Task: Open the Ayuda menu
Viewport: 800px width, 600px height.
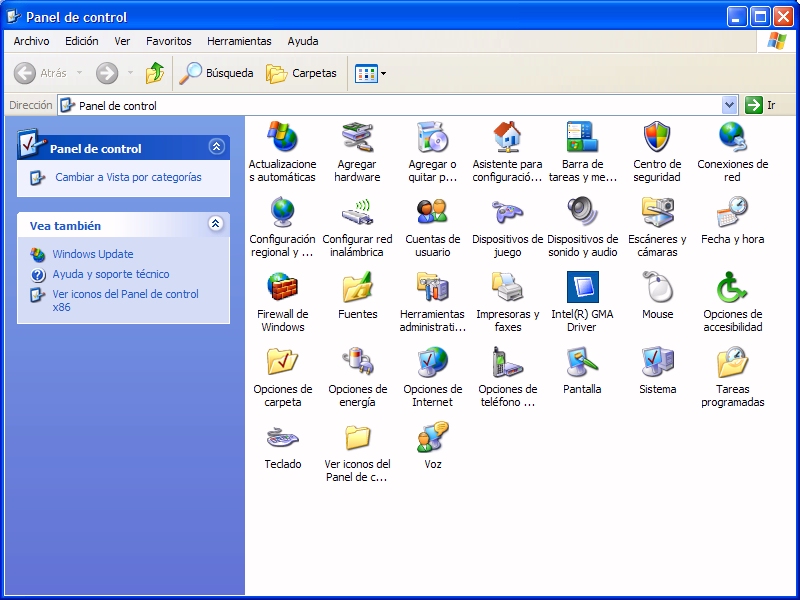Action: 303,41
